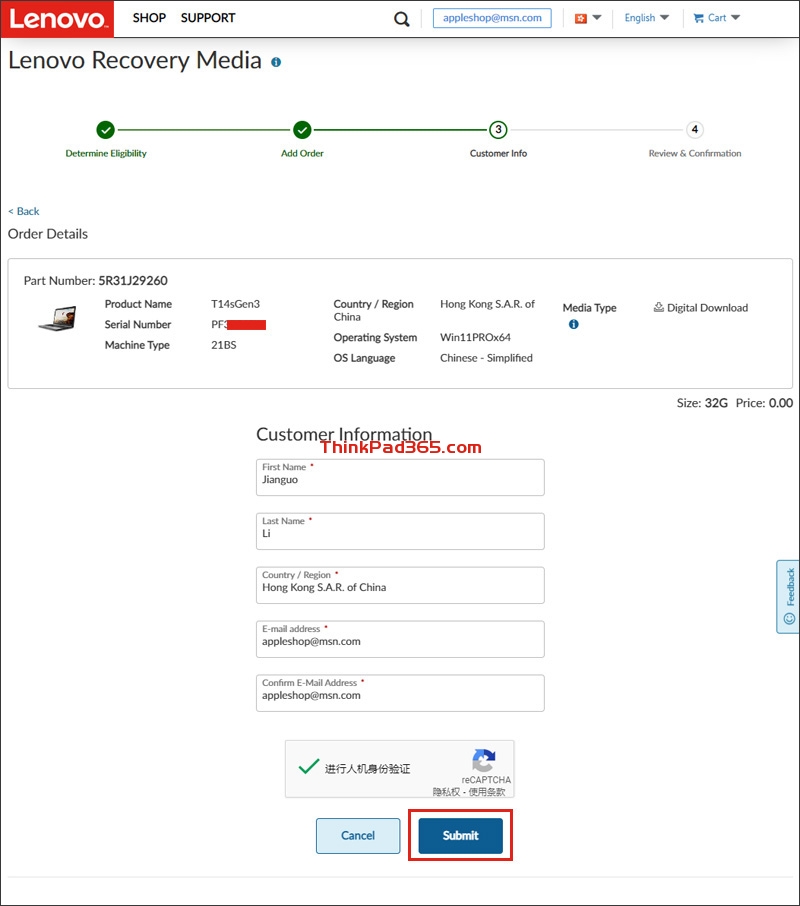
Task: Click the Digital Download icon
Action: click(658, 307)
